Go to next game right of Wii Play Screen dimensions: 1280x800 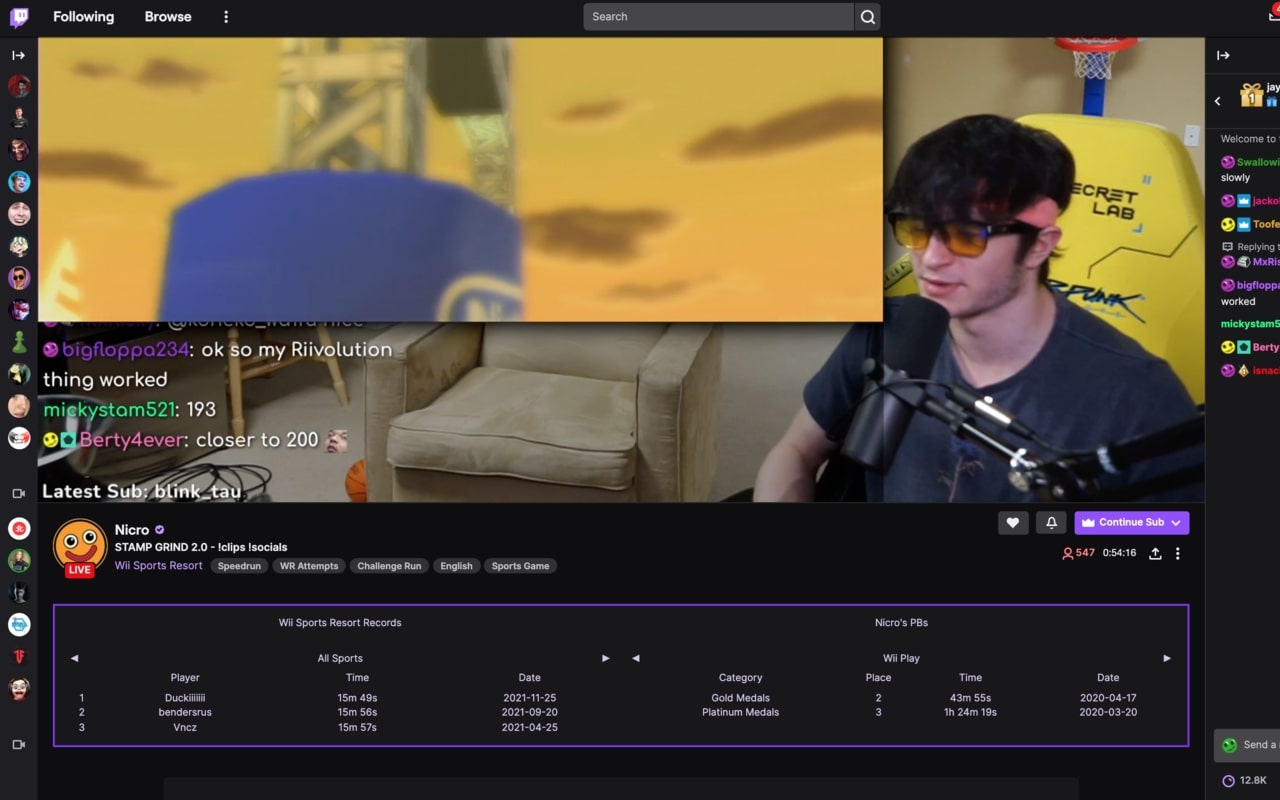pyautogui.click(x=1167, y=658)
